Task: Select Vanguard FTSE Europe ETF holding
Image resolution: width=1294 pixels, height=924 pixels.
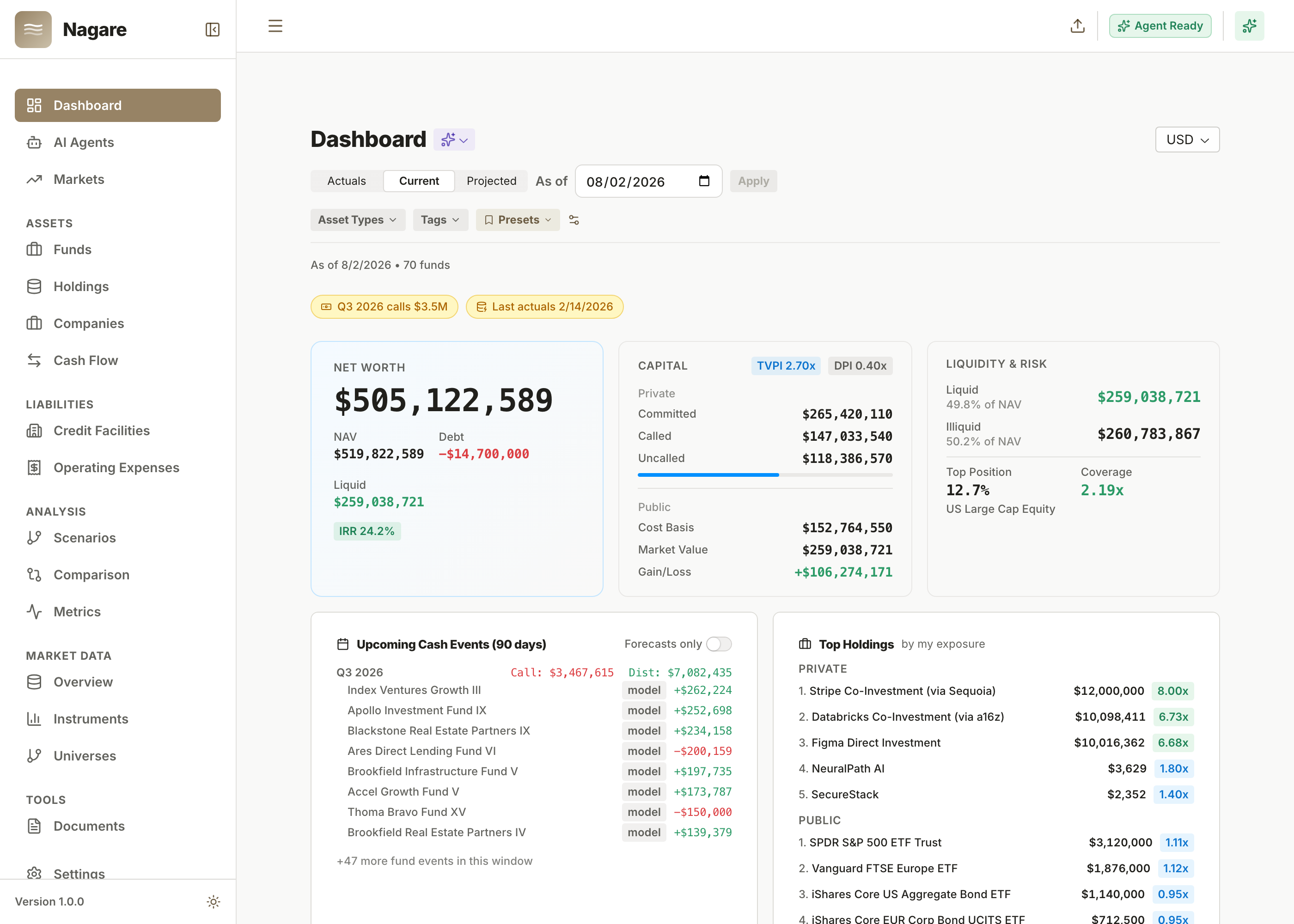Action: pos(996,868)
